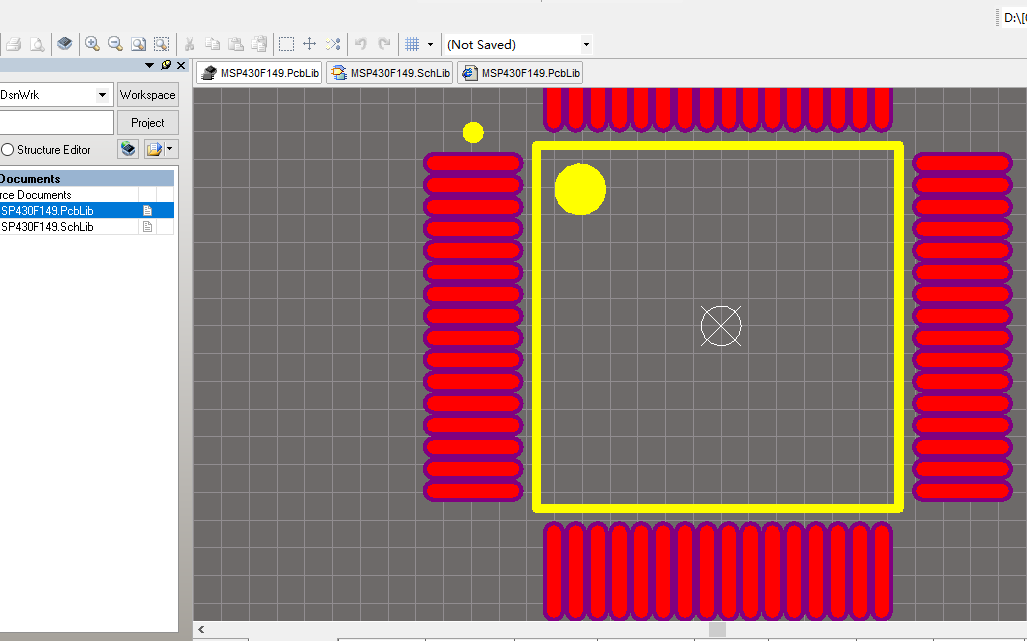This screenshot has width=1027, height=641.
Task: Click document icon beside SchLib row
Action: 147,227
